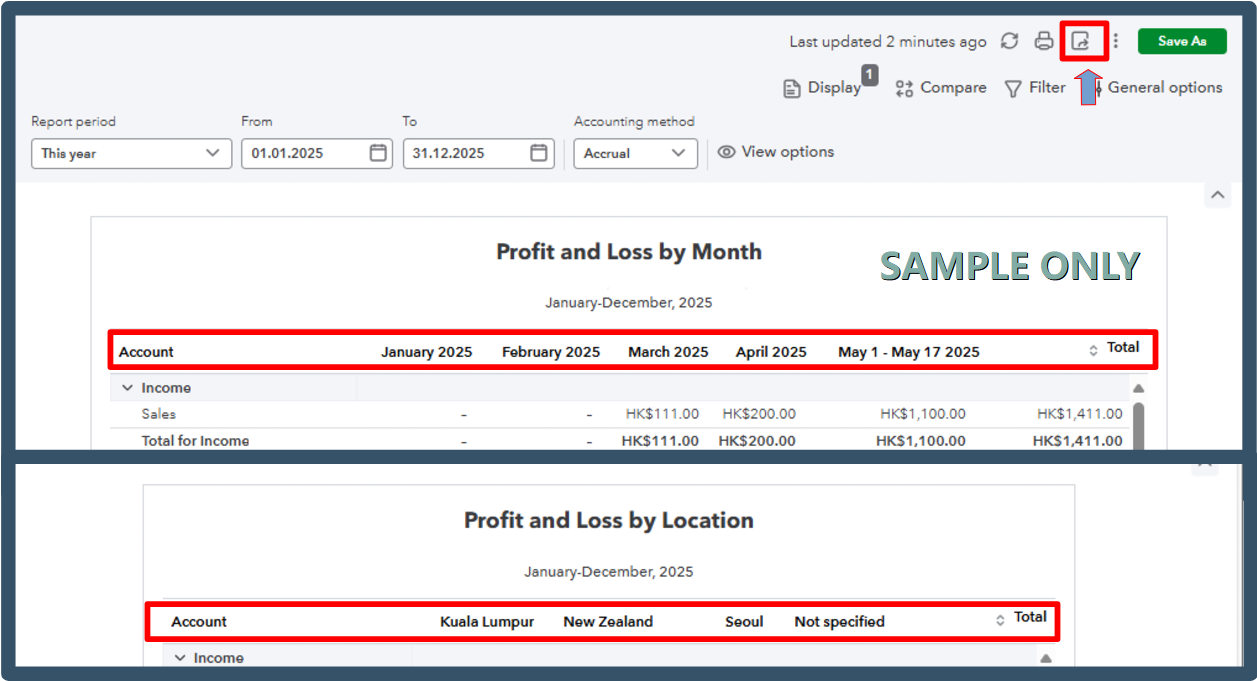Click the Save As button
The image size is (1257, 681).
point(1181,41)
